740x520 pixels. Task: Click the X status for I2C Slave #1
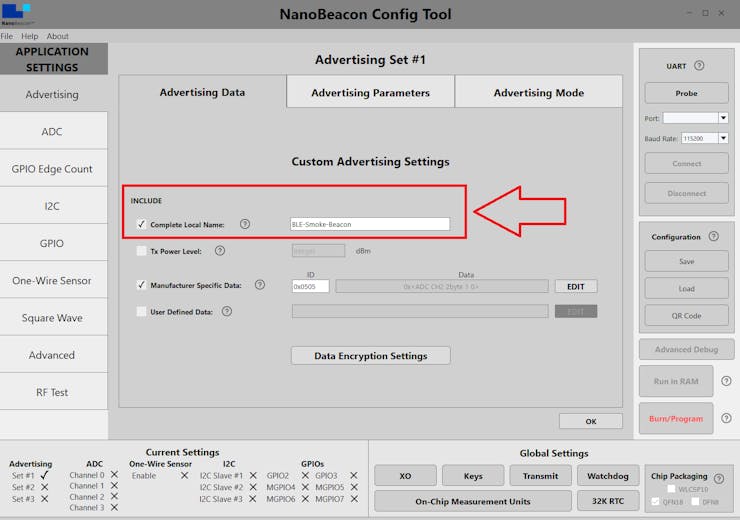click(253, 476)
